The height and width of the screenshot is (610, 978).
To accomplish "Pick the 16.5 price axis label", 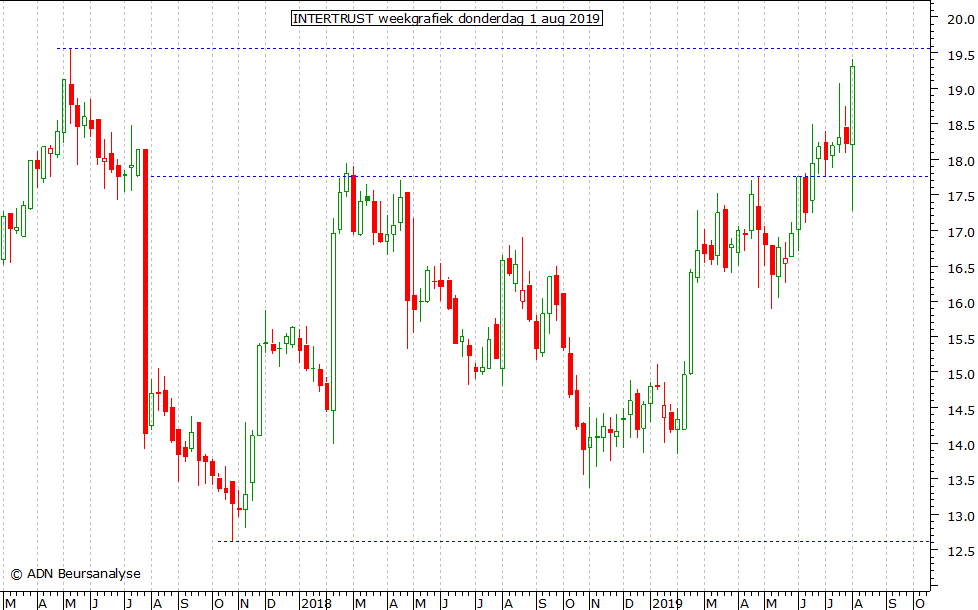I will 960,268.
